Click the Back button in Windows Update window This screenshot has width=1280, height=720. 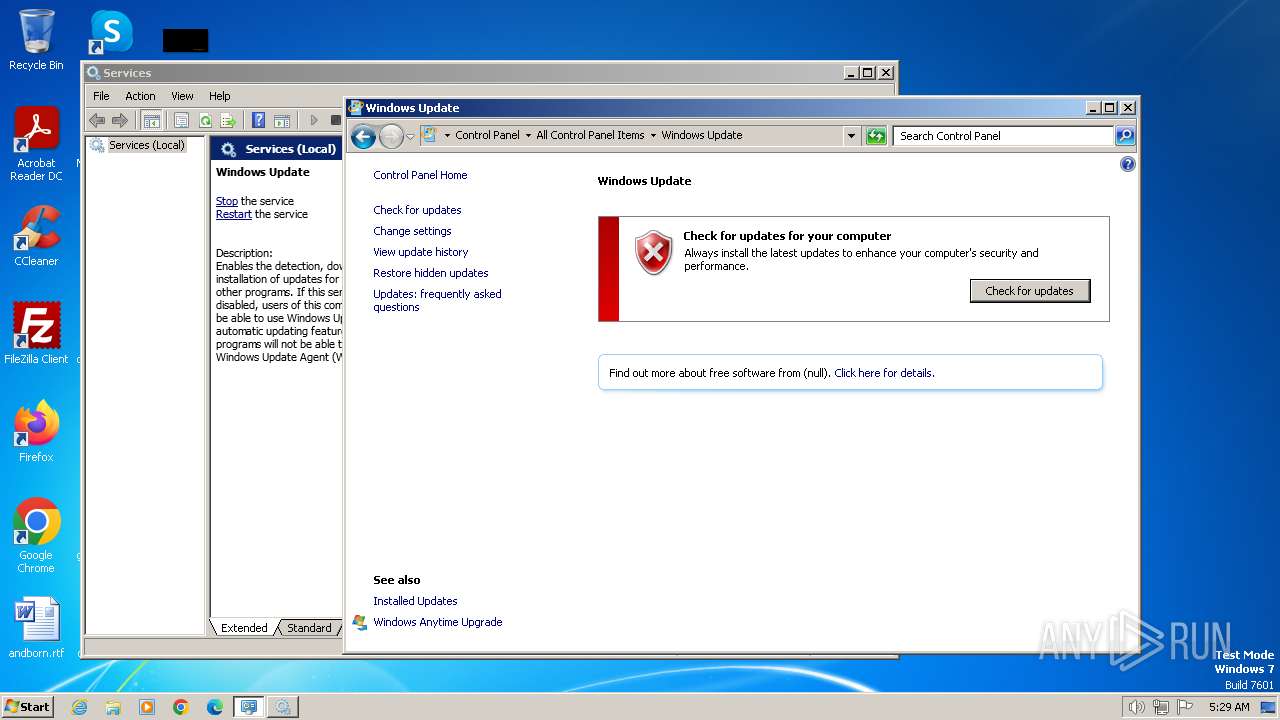pos(364,136)
